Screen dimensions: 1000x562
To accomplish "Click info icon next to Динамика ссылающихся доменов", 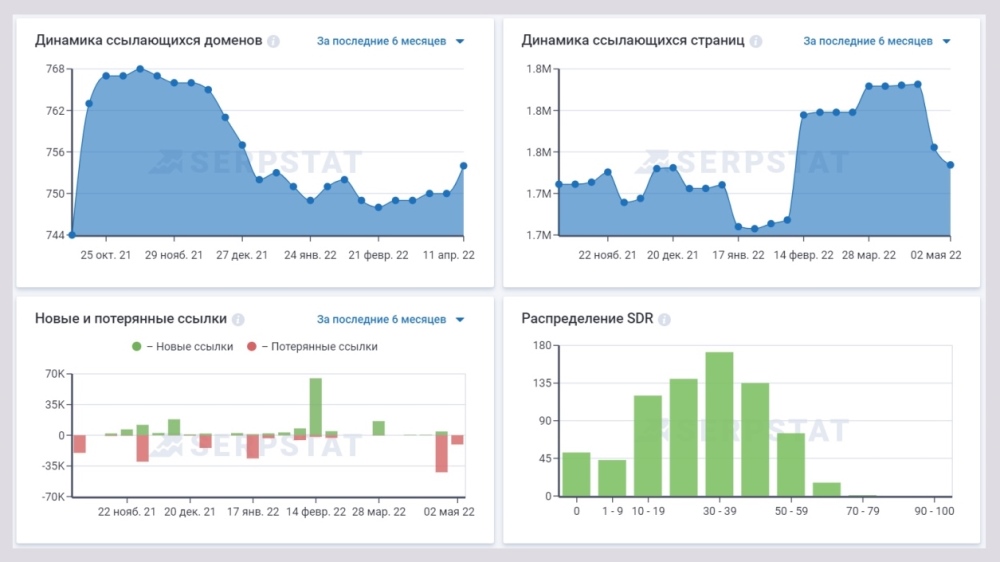I will pyautogui.click(x=274, y=42).
